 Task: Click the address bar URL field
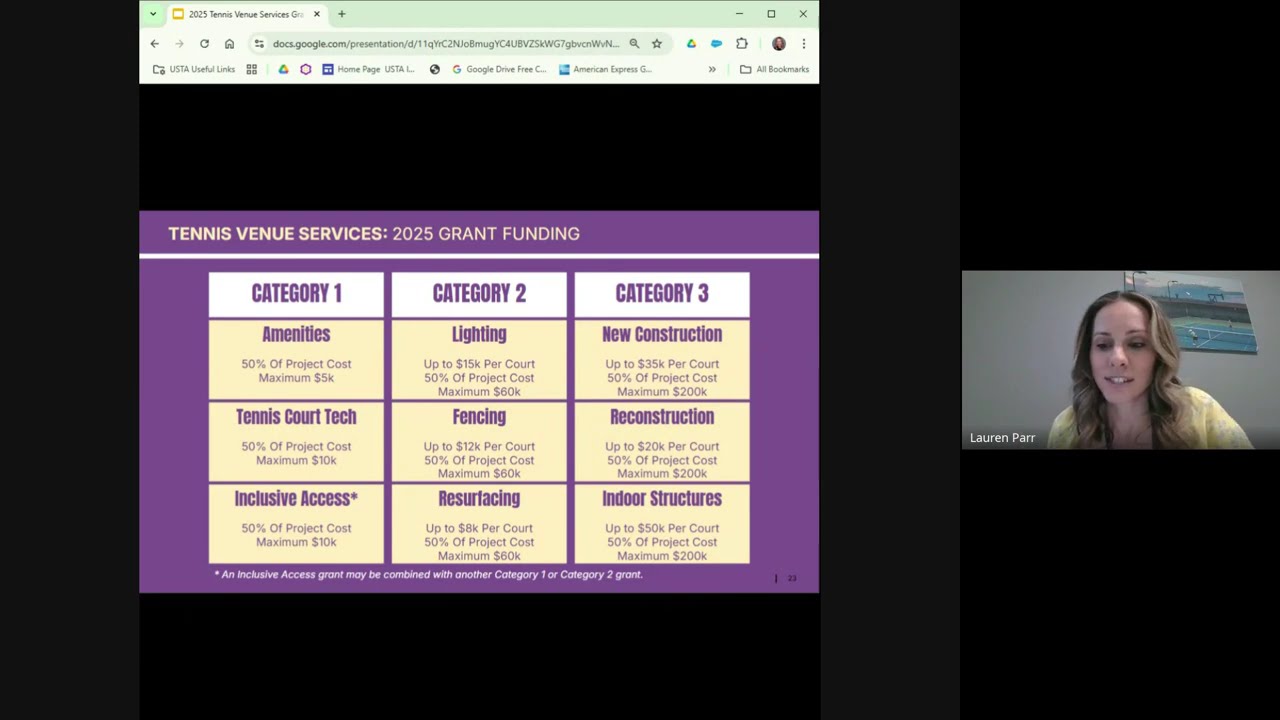click(x=446, y=44)
